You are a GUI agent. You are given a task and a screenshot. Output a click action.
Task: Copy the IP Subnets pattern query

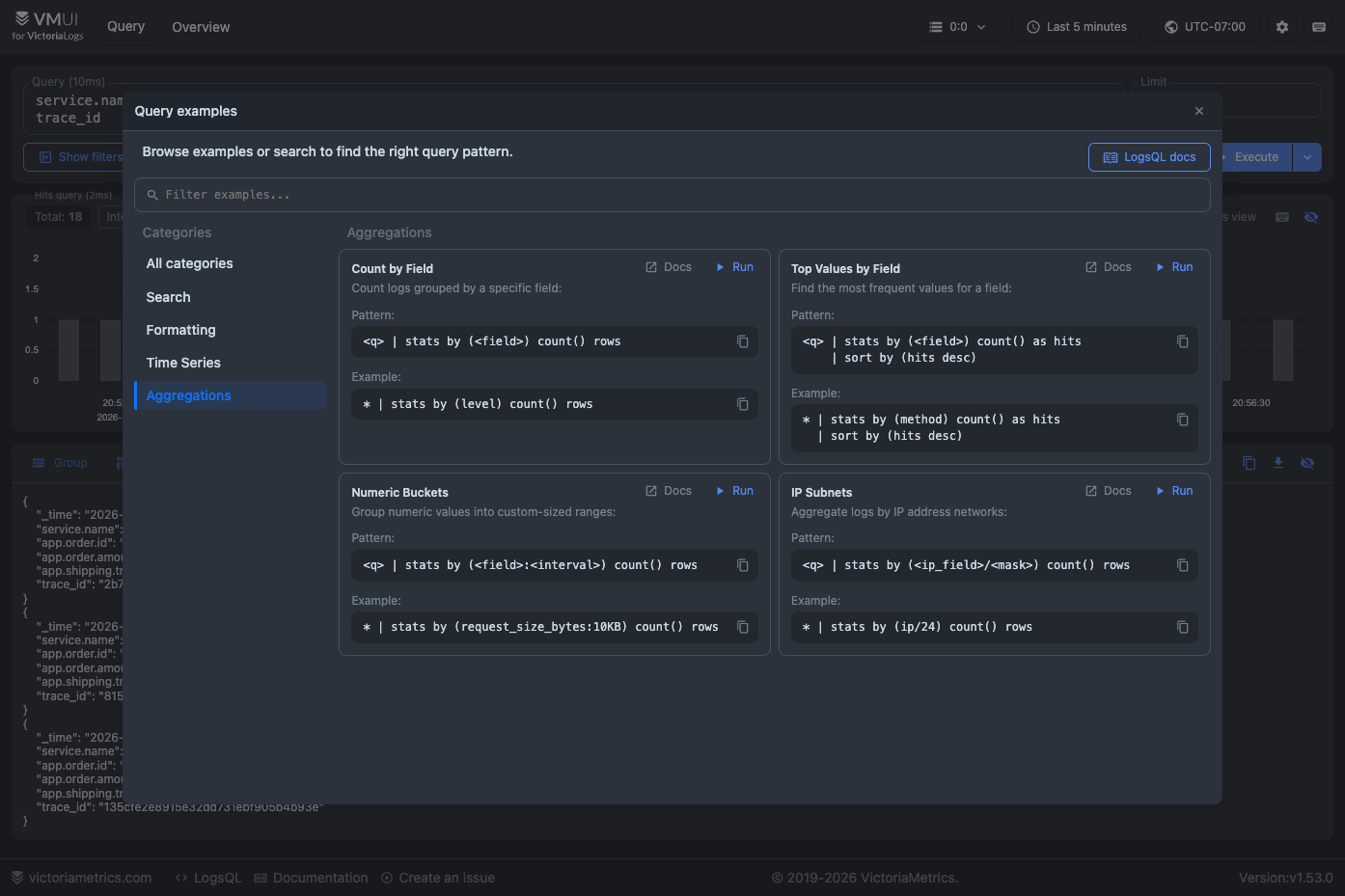[1183, 565]
